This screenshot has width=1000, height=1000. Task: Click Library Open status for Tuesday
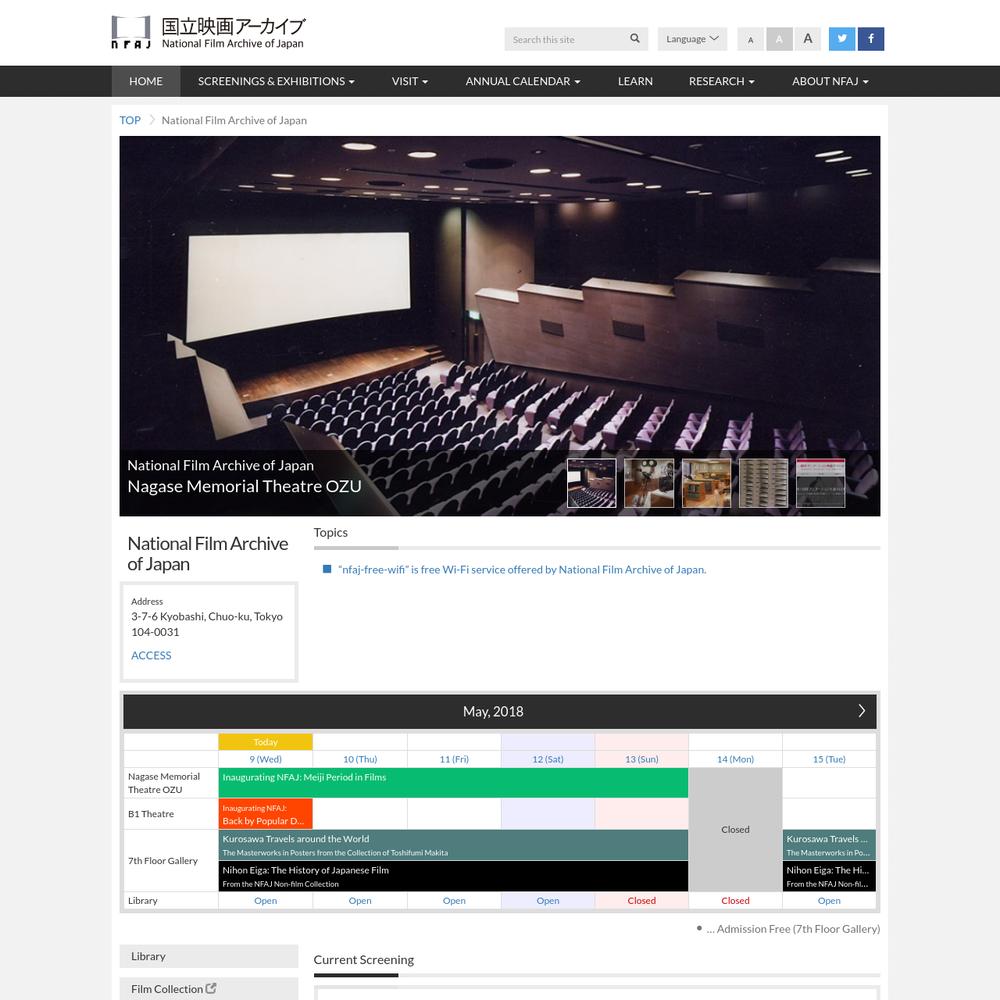[x=829, y=901]
